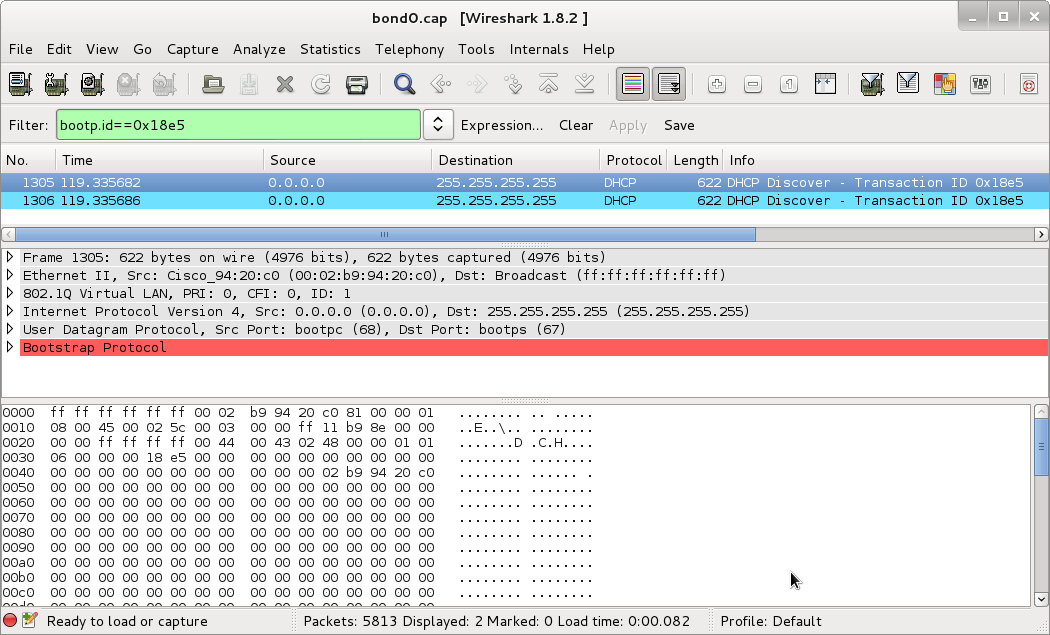Open the View menu
Image resolution: width=1050 pixels, height=635 pixels.
(102, 49)
